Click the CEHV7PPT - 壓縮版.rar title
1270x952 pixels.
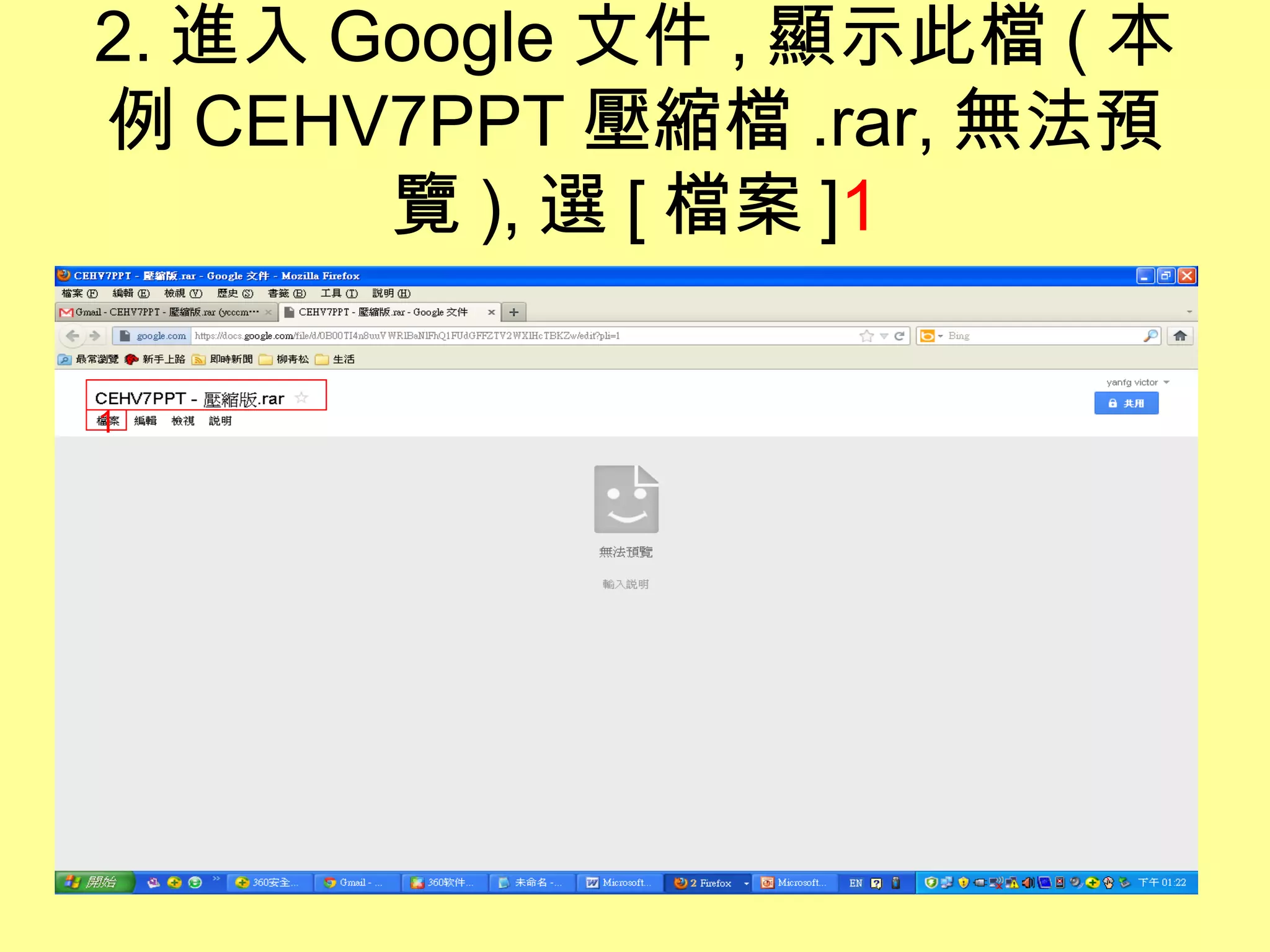190,399
